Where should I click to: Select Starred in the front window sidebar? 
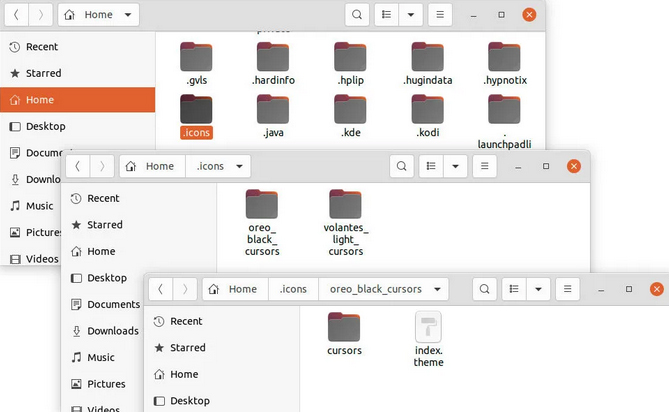tap(187, 348)
